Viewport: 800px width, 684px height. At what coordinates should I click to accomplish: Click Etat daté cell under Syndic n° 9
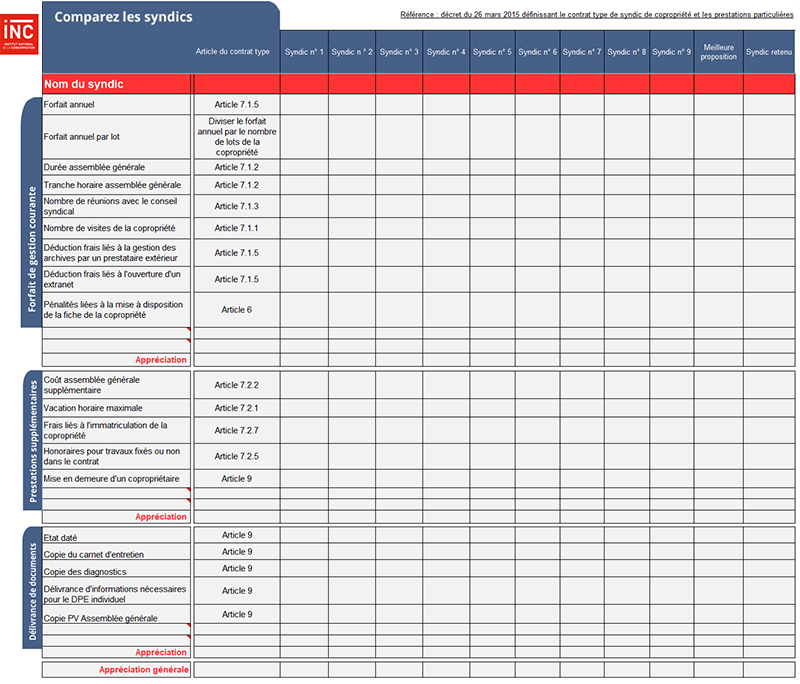pos(671,536)
